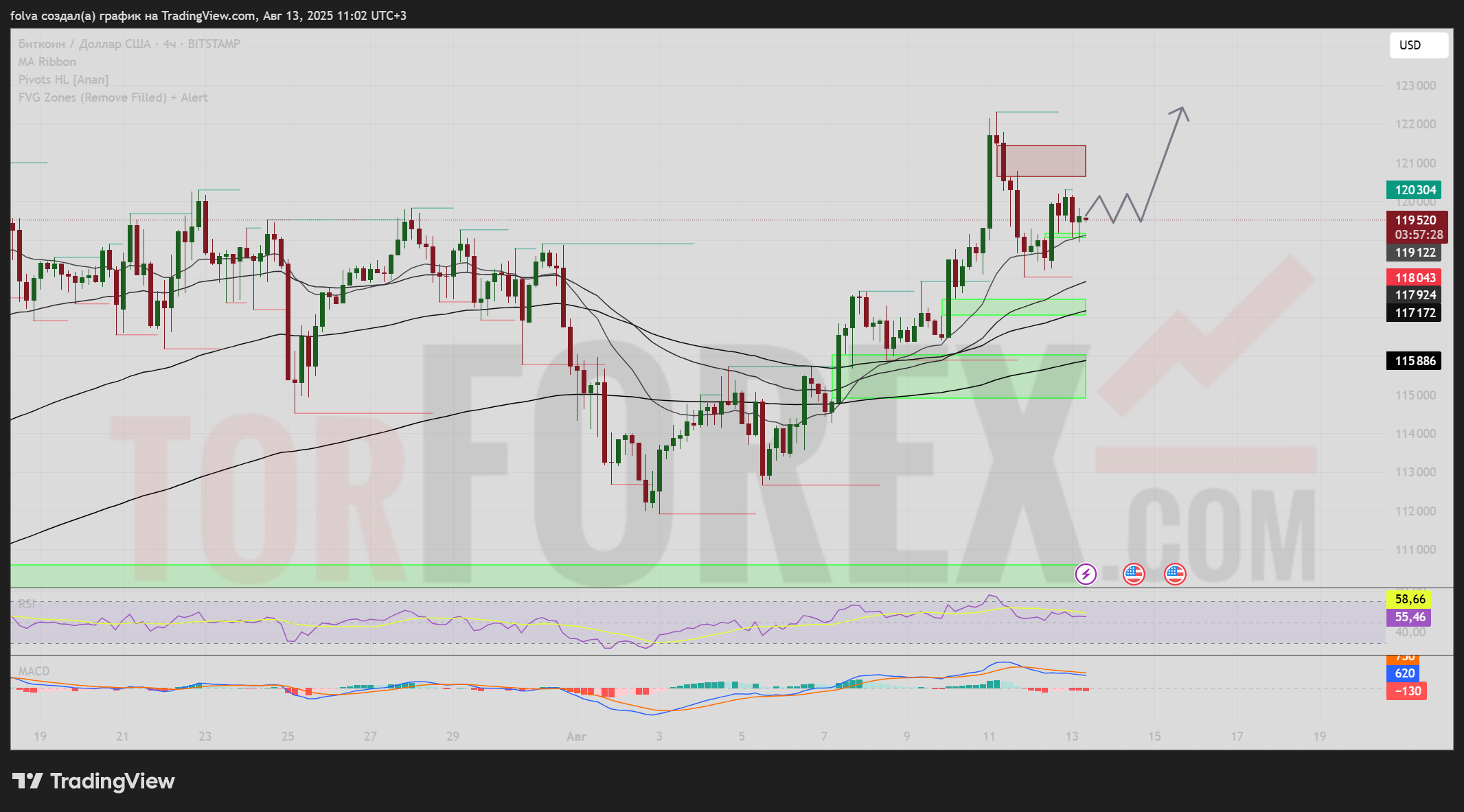Click the gray arrowhead of the projection drawing
Viewport: 1464px width, 812px height.
(x=1182, y=110)
